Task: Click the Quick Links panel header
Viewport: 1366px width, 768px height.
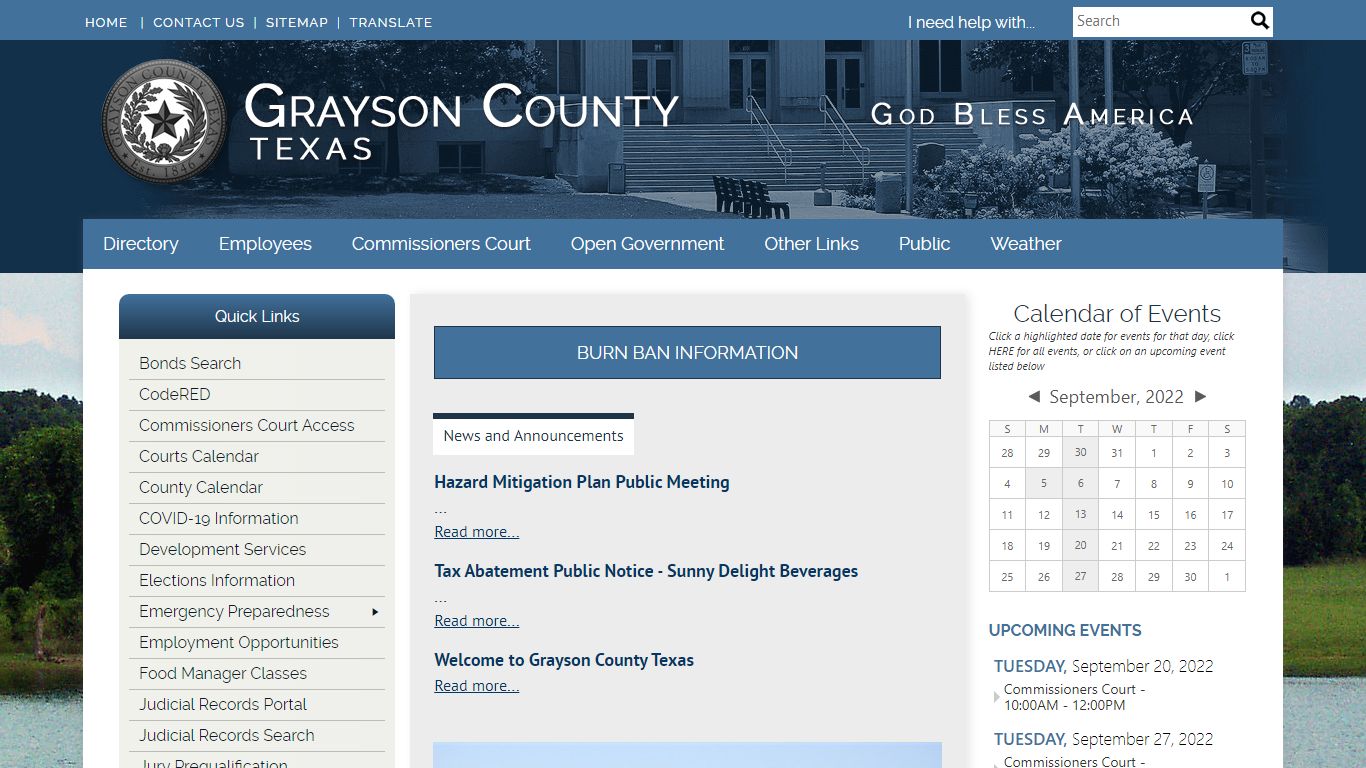Action: point(257,317)
